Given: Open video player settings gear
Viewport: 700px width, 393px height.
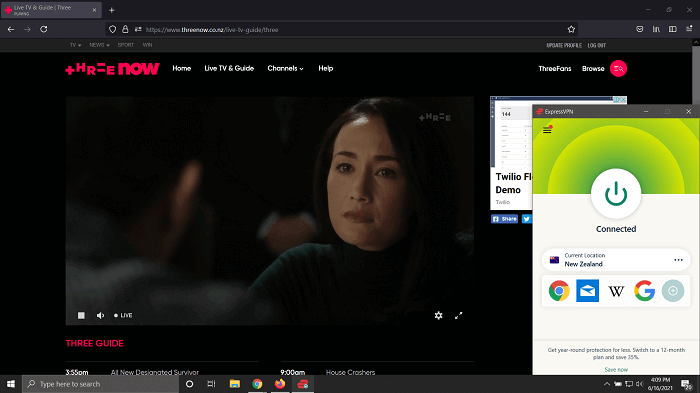Looking at the screenshot, I should (438, 315).
